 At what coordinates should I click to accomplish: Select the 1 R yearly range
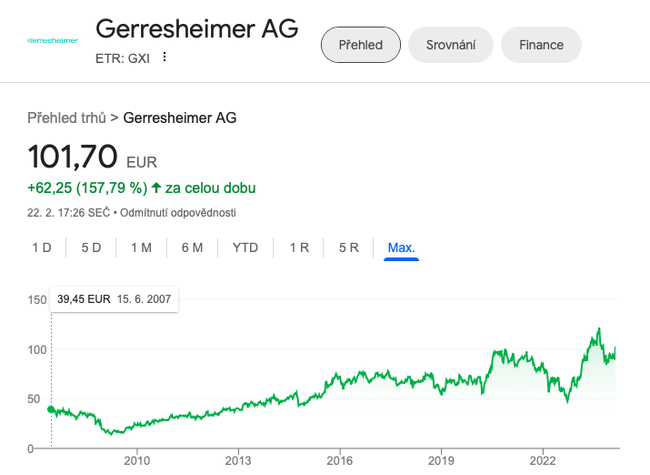coord(299,248)
